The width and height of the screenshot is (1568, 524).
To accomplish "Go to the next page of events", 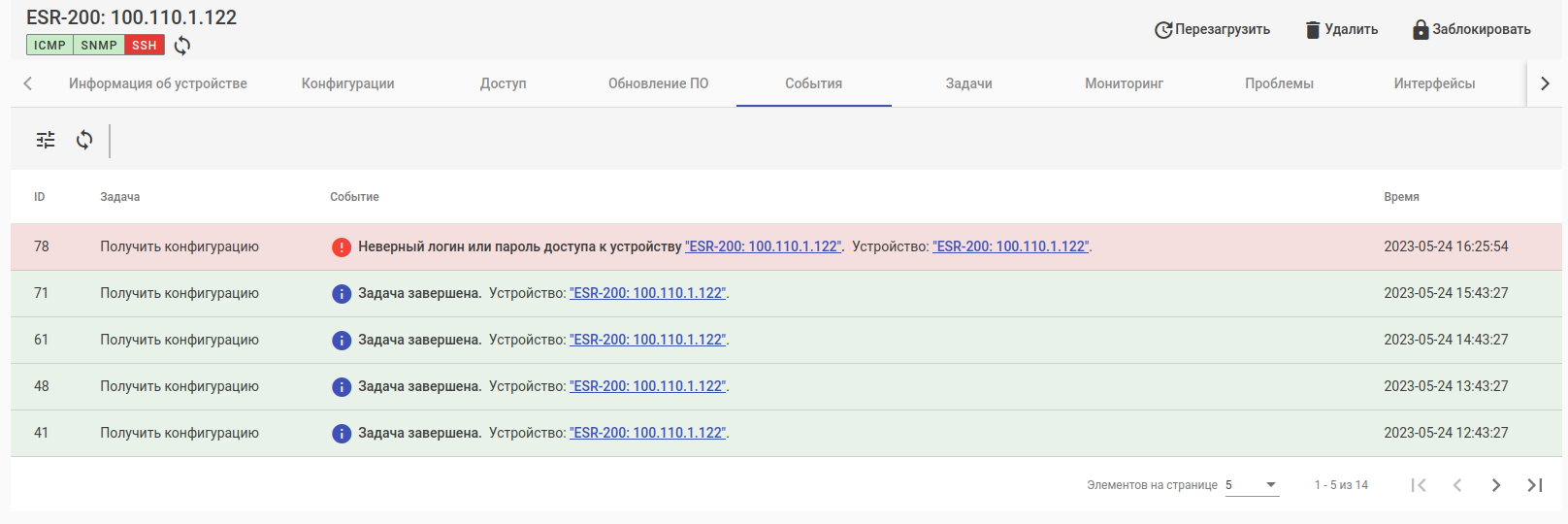I will click(x=1496, y=485).
